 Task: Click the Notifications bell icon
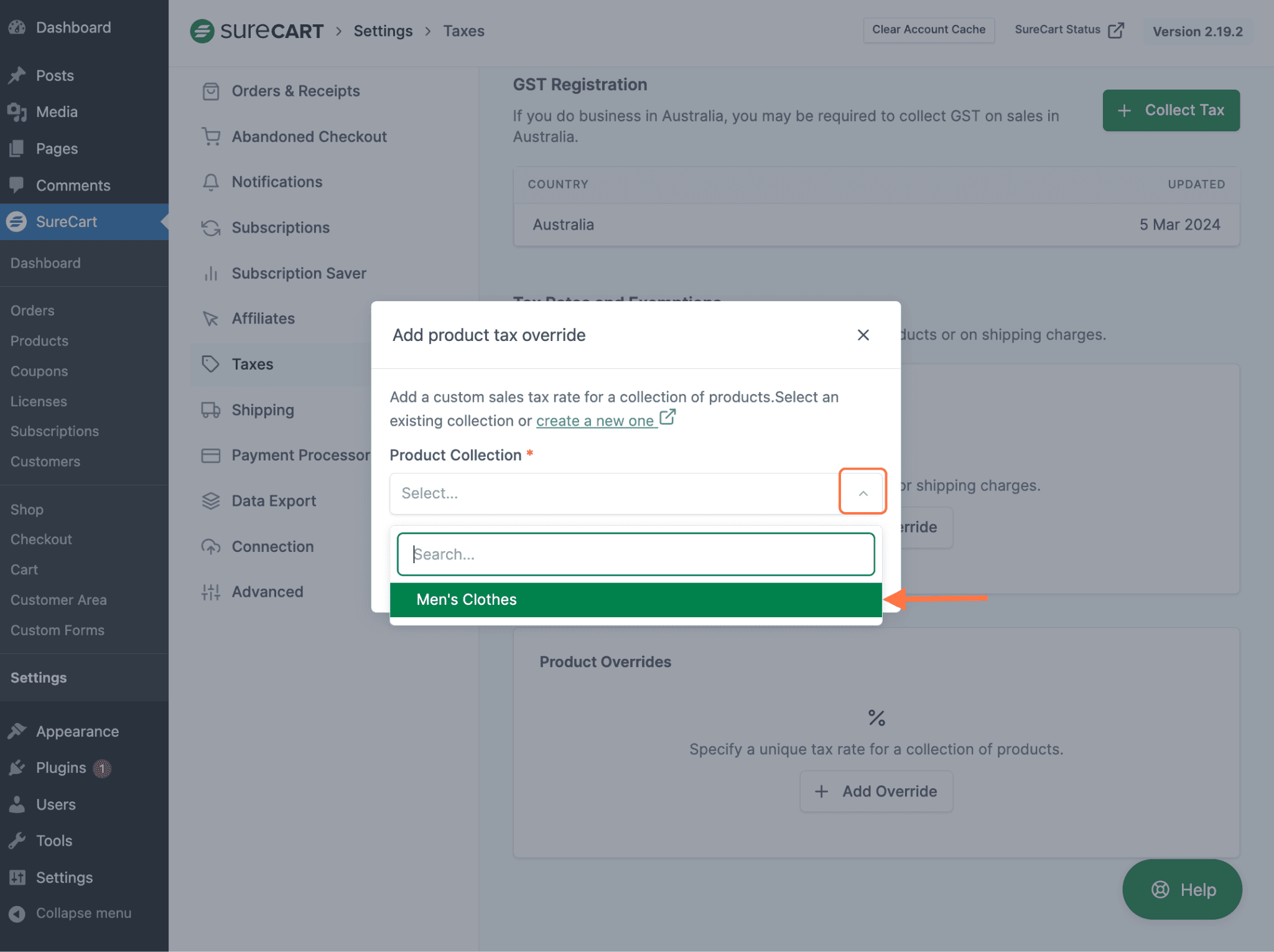coord(211,182)
